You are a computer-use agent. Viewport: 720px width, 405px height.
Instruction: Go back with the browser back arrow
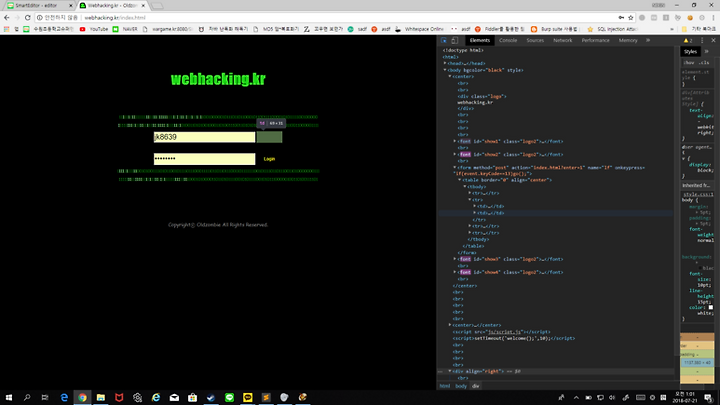point(6,17)
